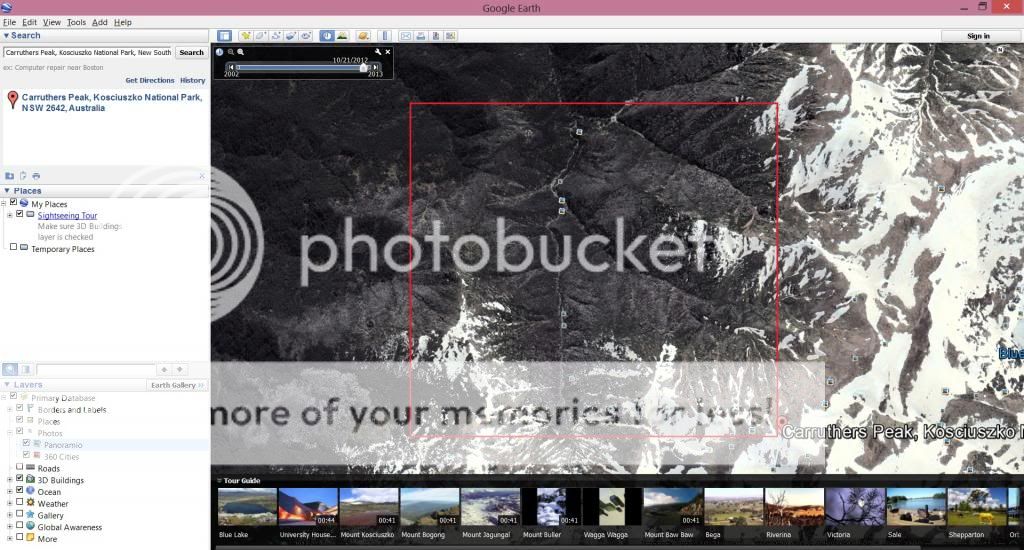Click the ruler measurement tool
The width and height of the screenshot is (1024, 550).
coord(385,36)
